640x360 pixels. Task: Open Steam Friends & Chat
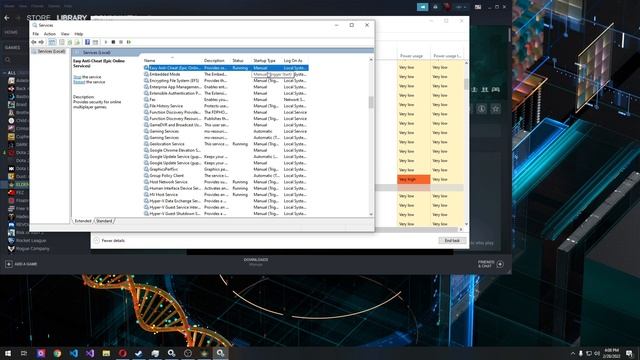tap(491, 264)
